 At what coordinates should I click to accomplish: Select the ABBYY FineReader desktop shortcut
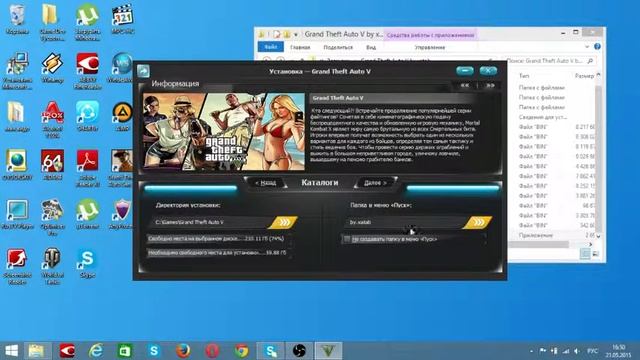87,71
